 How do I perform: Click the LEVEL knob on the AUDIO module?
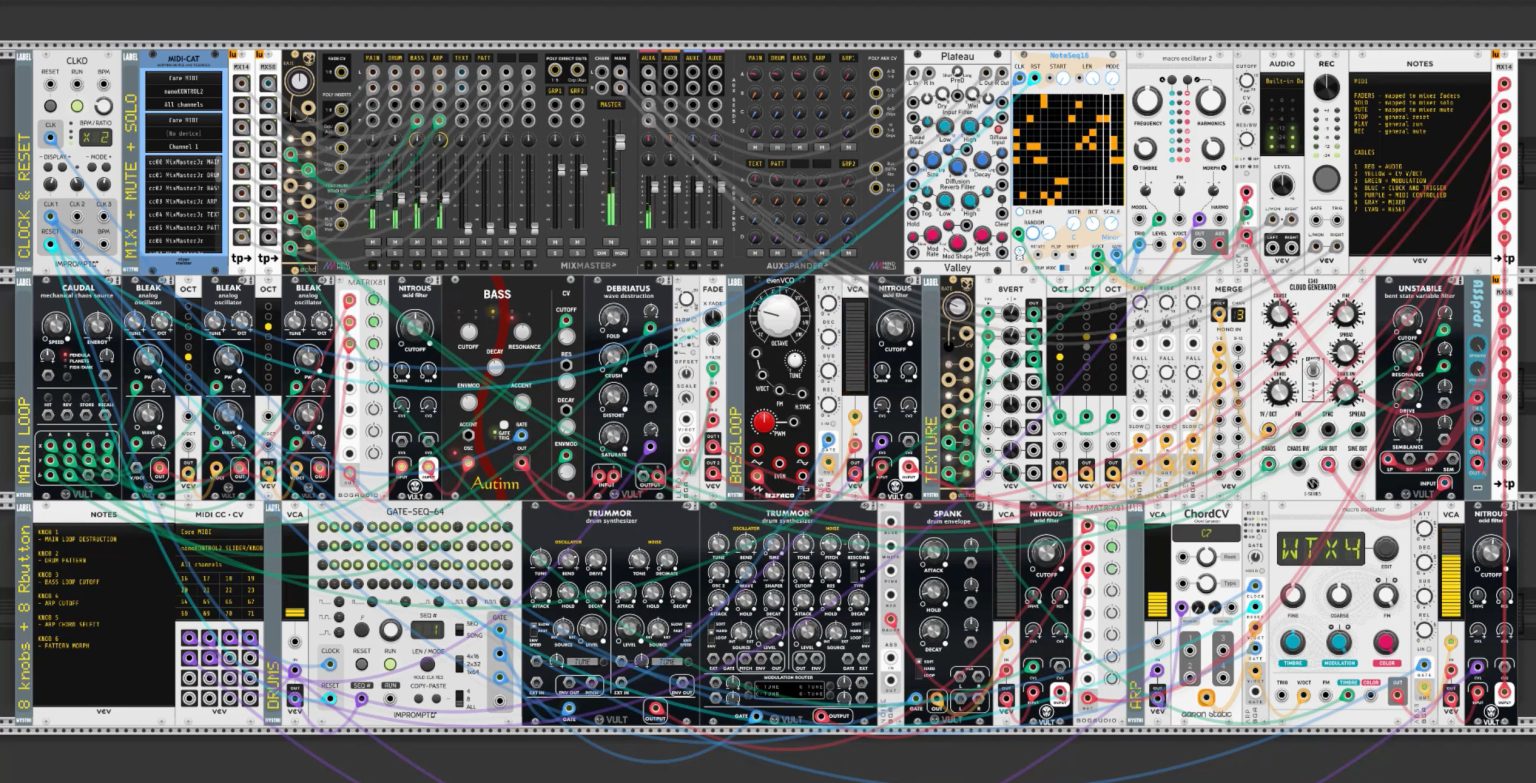click(x=1282, y=184)
